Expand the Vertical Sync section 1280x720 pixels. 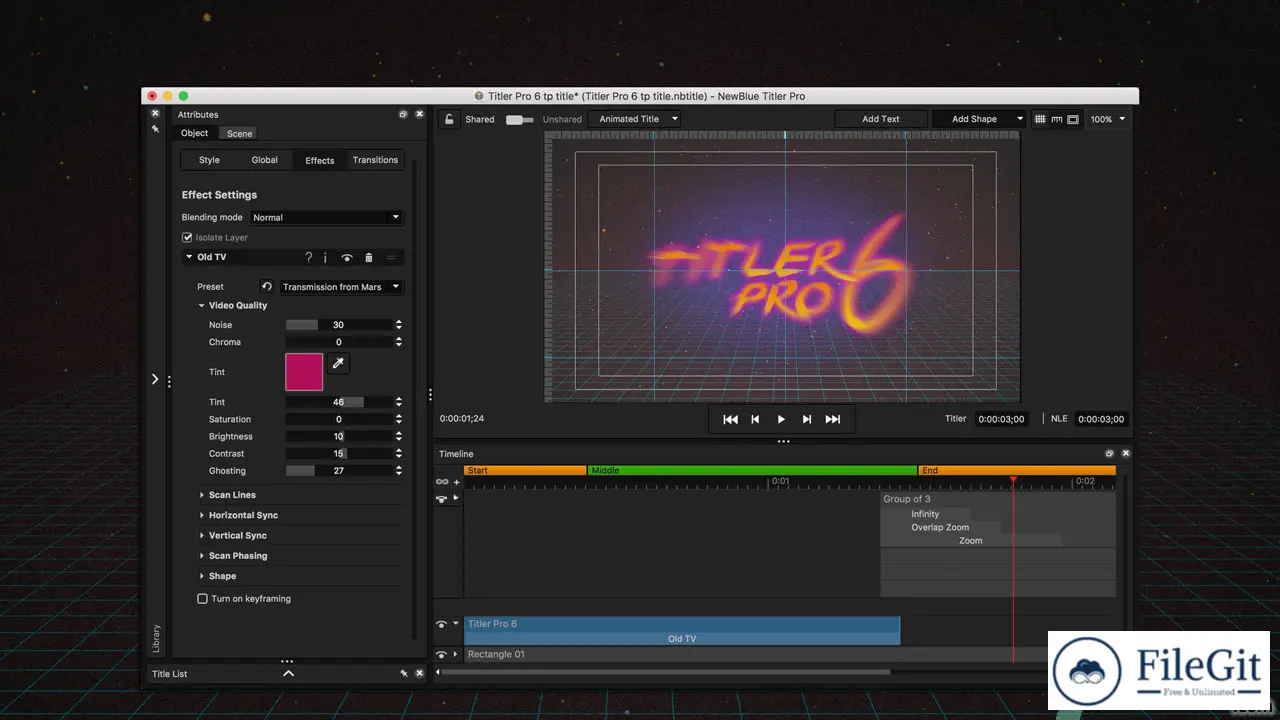[x=201, y=536]
